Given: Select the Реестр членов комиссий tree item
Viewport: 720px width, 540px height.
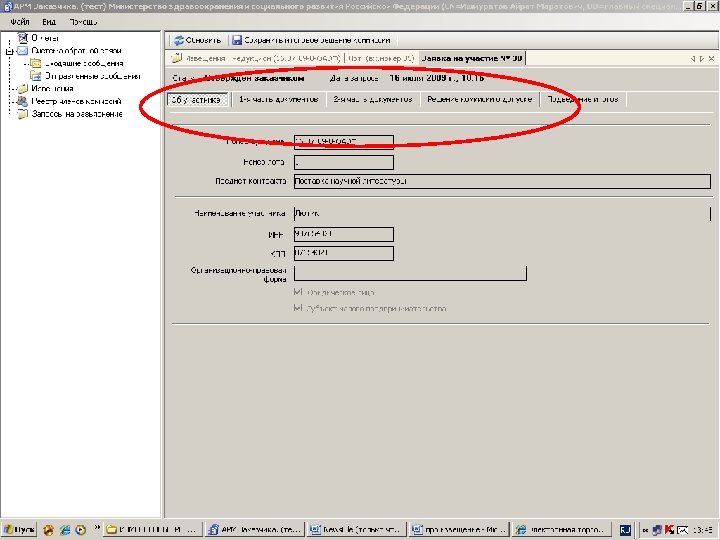Looking at the screenshot, I should tap(76, 101).
